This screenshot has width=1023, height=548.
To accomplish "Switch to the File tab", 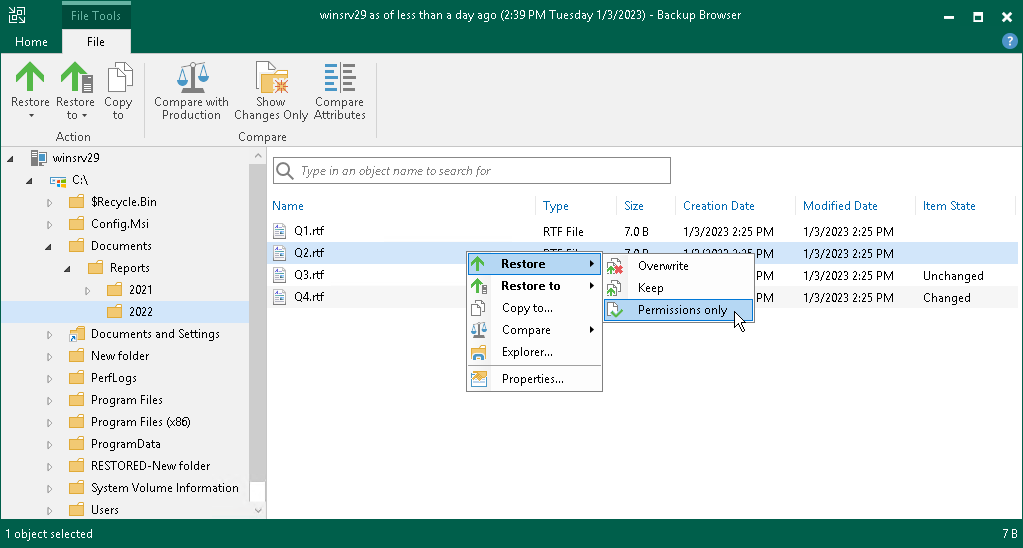I will [96, 42].
